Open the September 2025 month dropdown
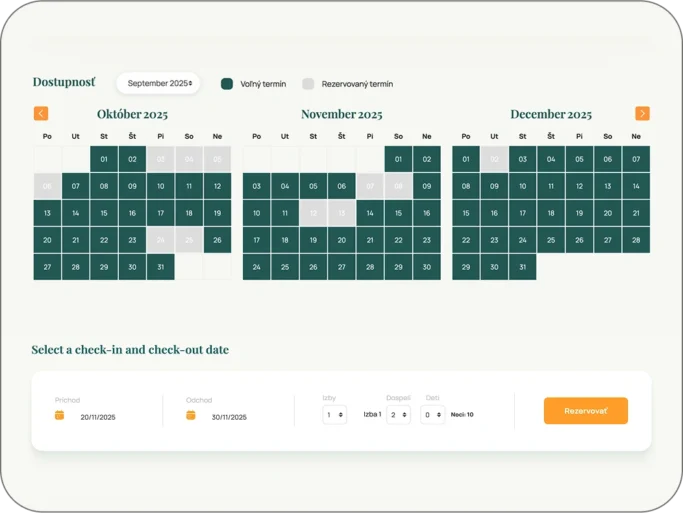Image resolution: width=683 pixels, height=513 pixels. tap(158, 83)
